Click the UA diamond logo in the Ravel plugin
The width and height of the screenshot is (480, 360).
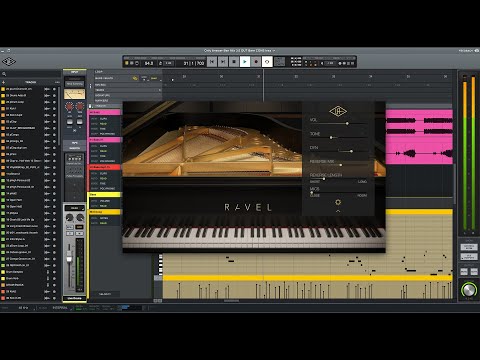[x=338, y=111]
